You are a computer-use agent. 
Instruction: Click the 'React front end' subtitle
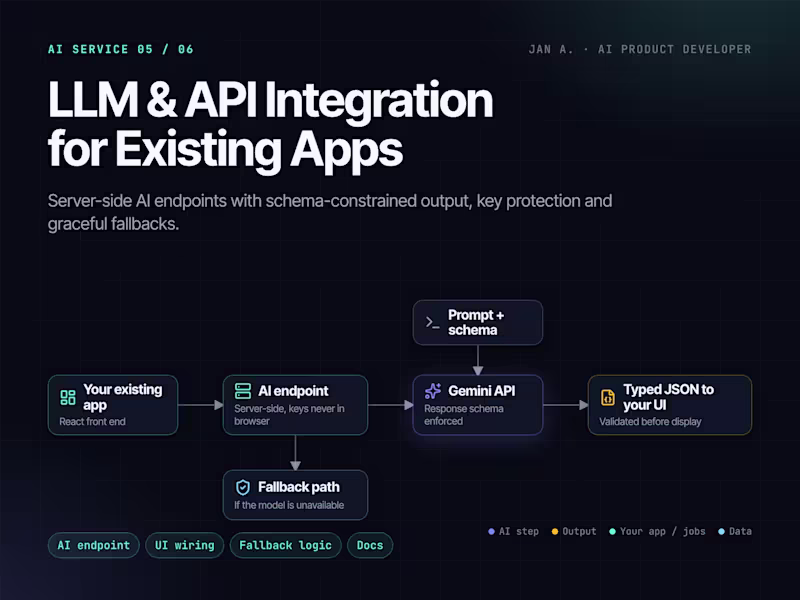click(x=92, y=421)
